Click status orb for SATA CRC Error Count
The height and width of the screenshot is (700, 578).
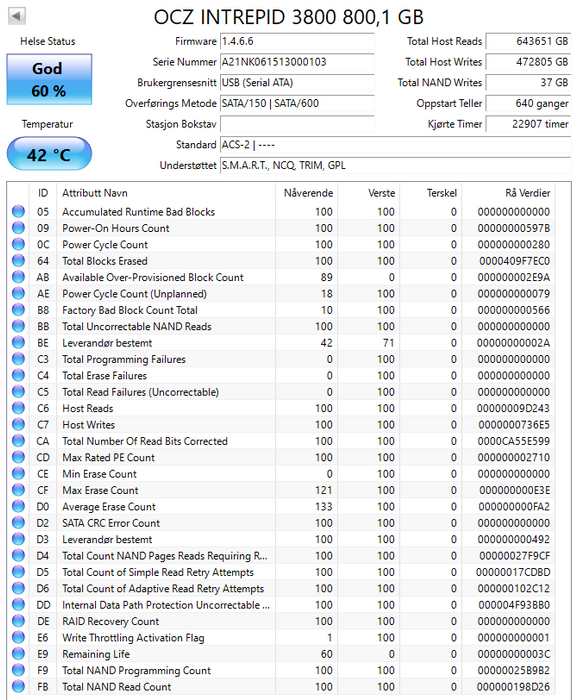18,523
